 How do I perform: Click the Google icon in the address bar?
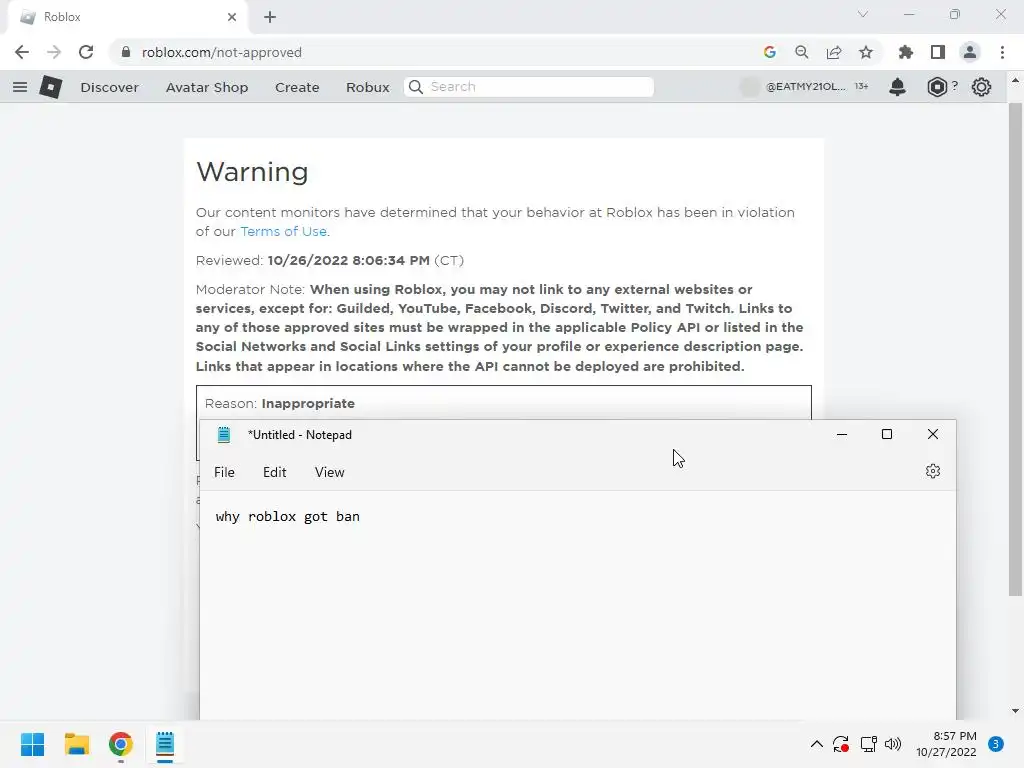(769, 52)
